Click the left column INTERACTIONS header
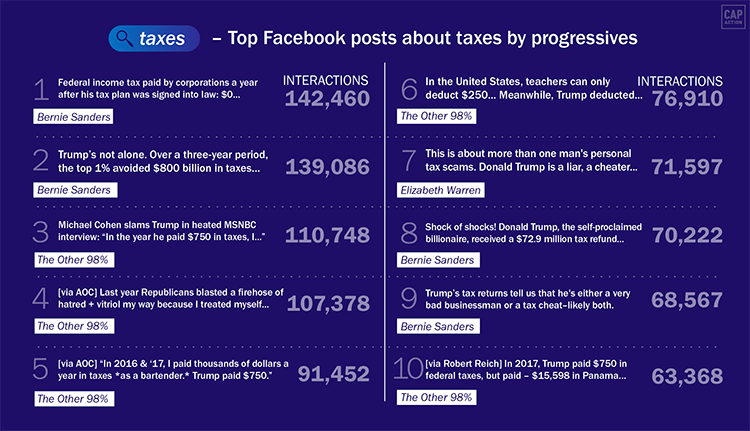Screen dimensions: 750x431 325,80
